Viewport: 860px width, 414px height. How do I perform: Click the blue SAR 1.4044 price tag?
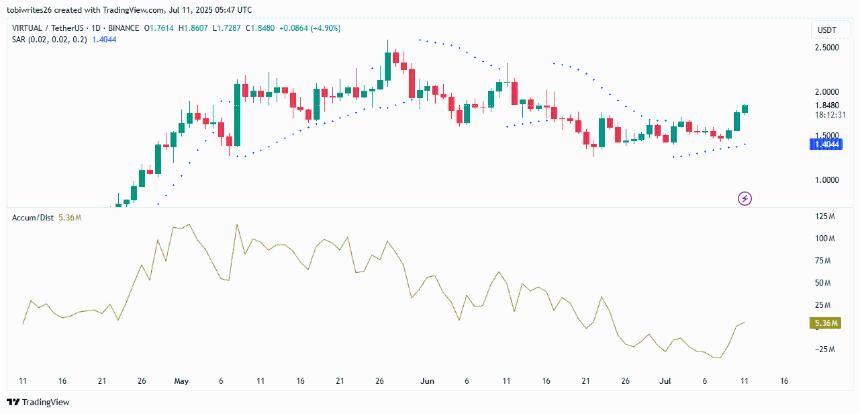coord(827,144)
